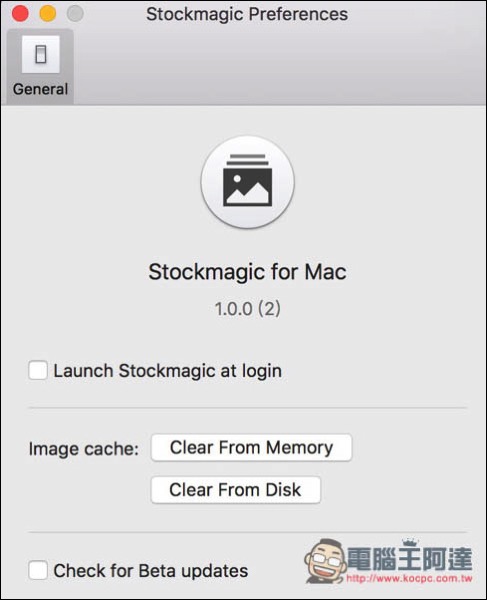This screenshot has width=487, height=600.
Task: Click the 'Stockmagic for Mac' heading
Action: 248,272
